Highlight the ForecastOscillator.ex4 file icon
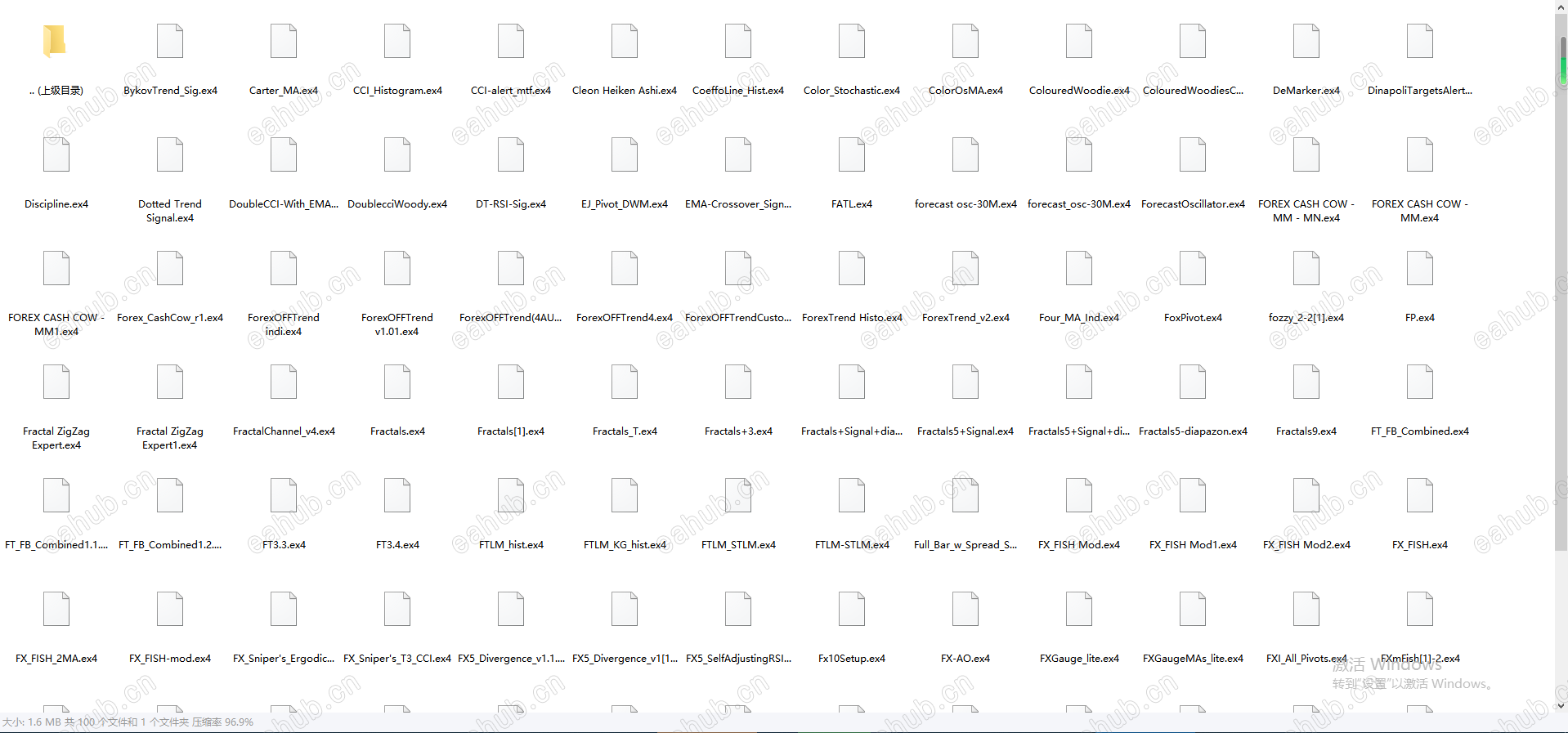 tap(1193, 154)
